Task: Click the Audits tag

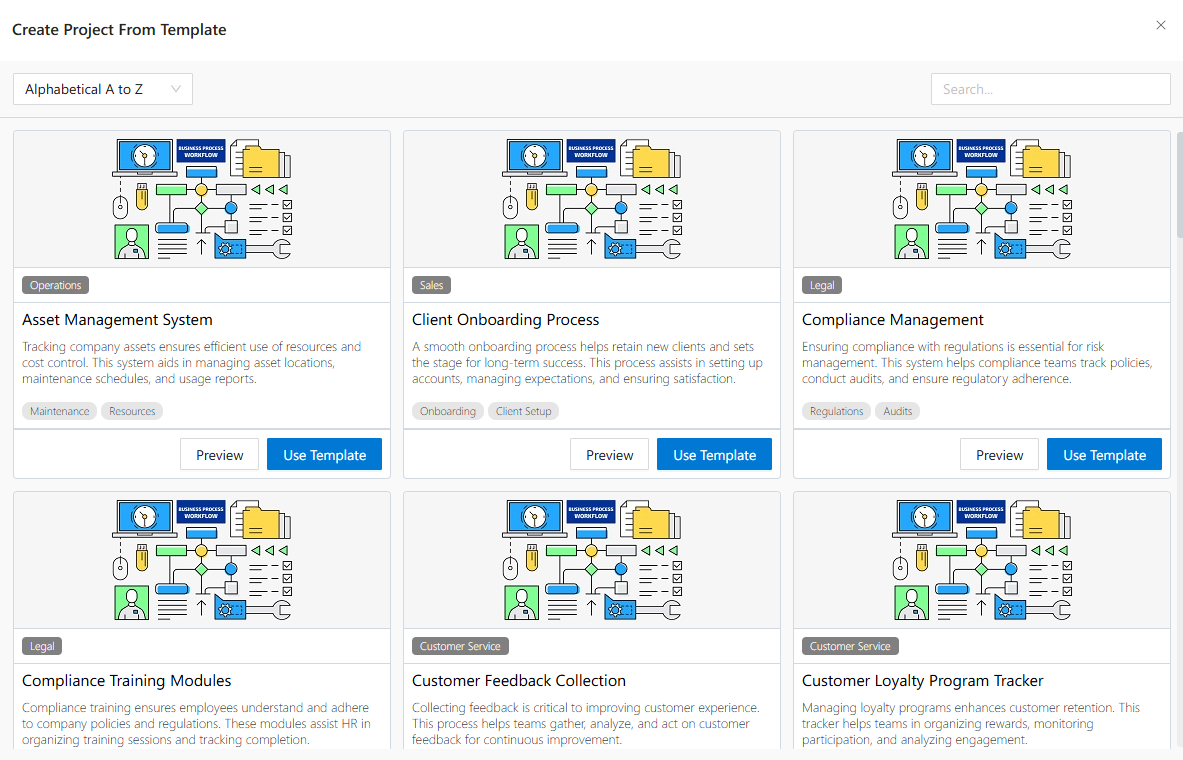Action: point(898,411)
